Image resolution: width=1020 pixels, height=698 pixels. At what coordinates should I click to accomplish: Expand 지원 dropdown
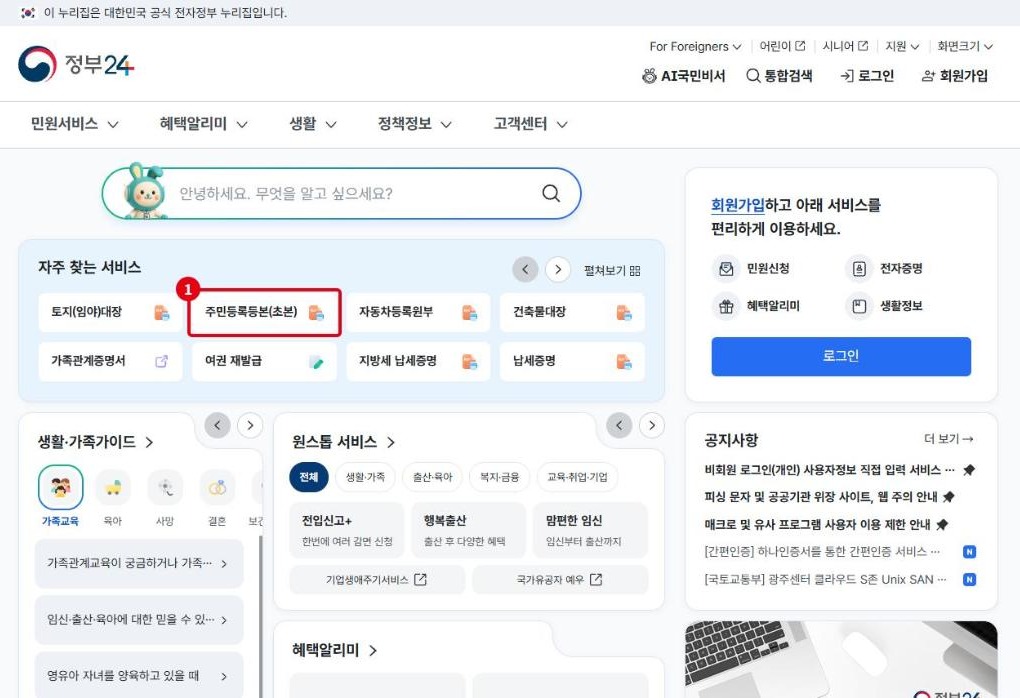click(902, 46)
